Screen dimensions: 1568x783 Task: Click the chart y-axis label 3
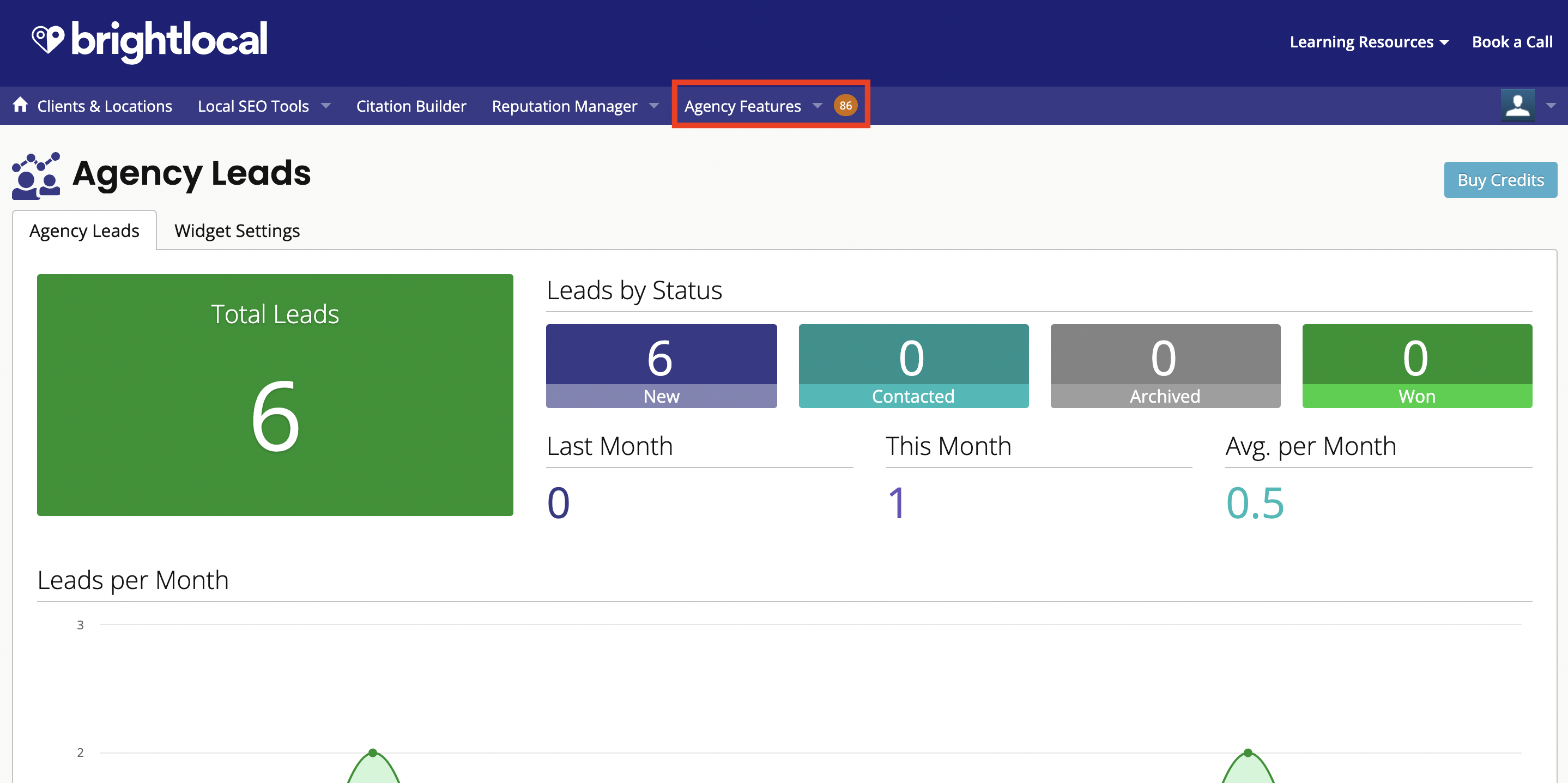(80, 625)
